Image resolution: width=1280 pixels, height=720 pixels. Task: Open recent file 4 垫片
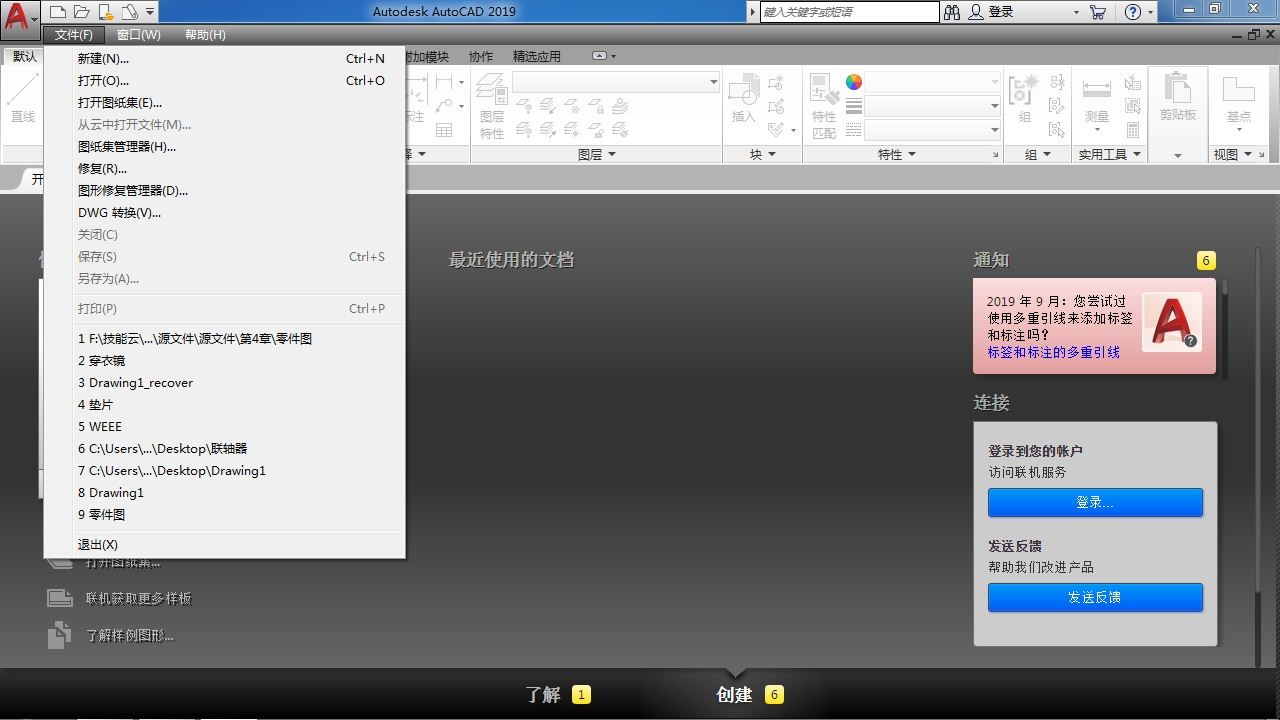224,405
